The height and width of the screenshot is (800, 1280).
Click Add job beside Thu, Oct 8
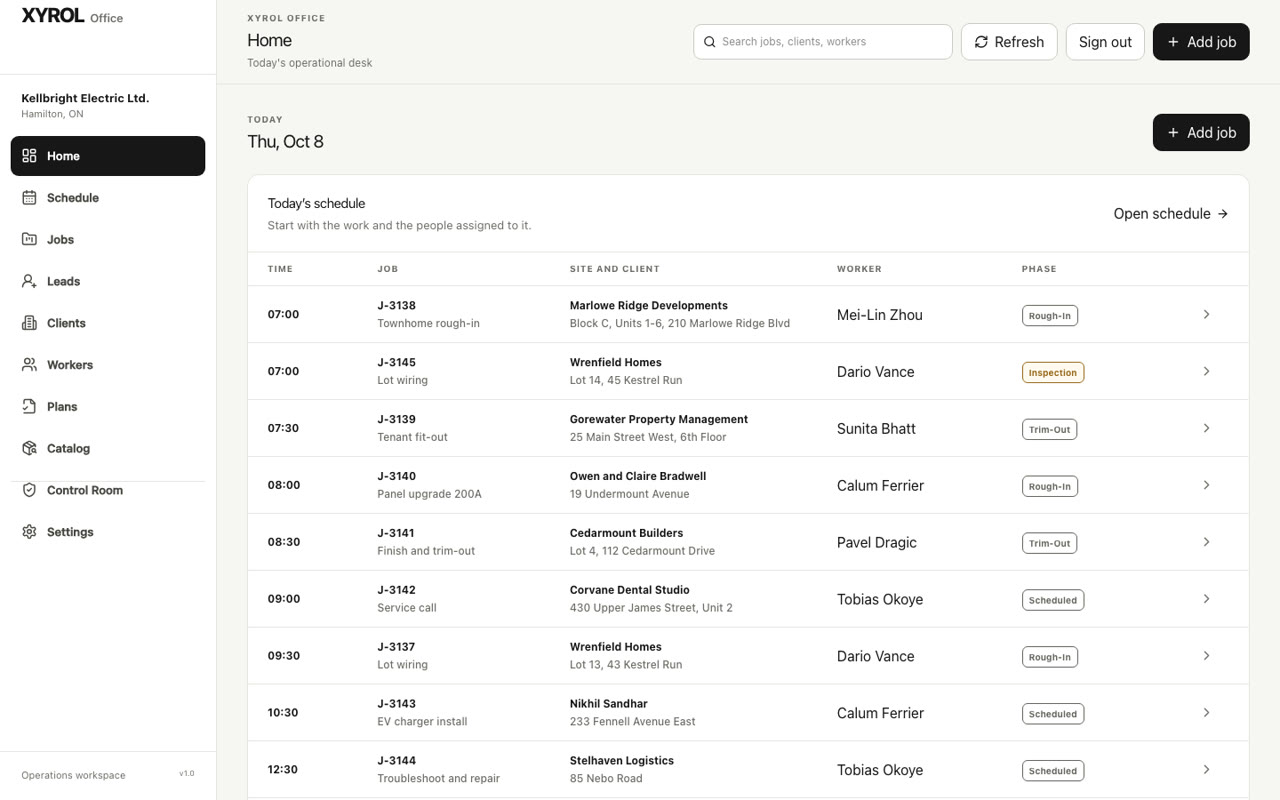(x=1201, y=132)
